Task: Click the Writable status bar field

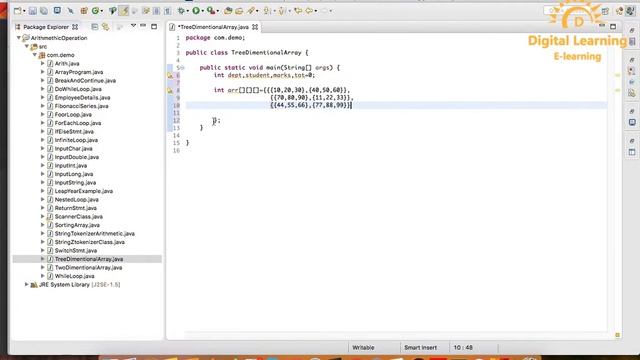Action: 363,348
